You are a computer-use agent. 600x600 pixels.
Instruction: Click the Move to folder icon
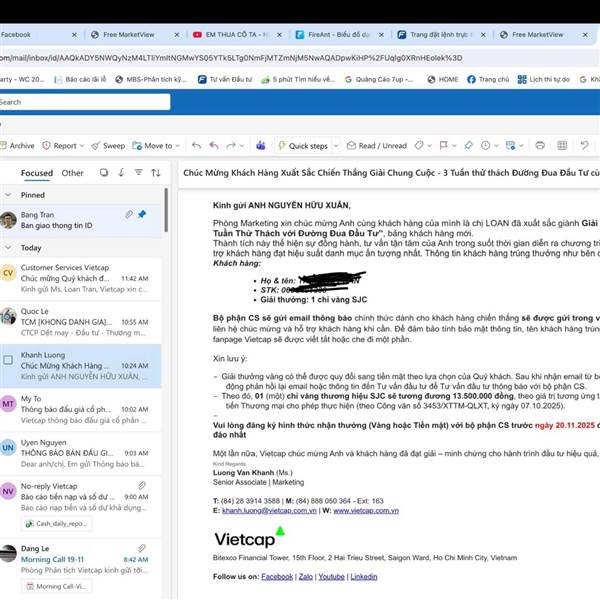137,146
